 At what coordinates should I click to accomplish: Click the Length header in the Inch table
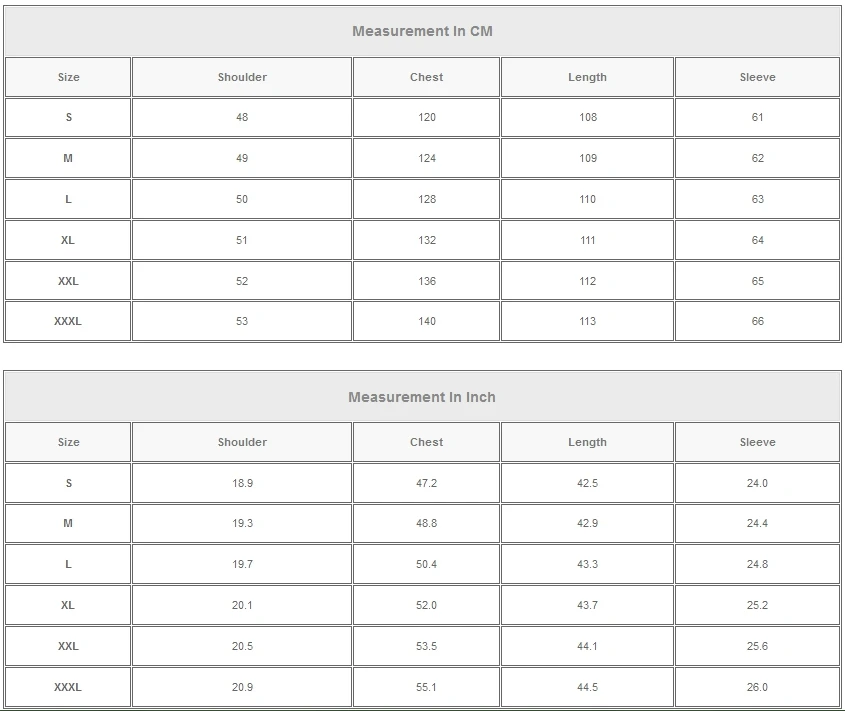[x=587, y=442]
